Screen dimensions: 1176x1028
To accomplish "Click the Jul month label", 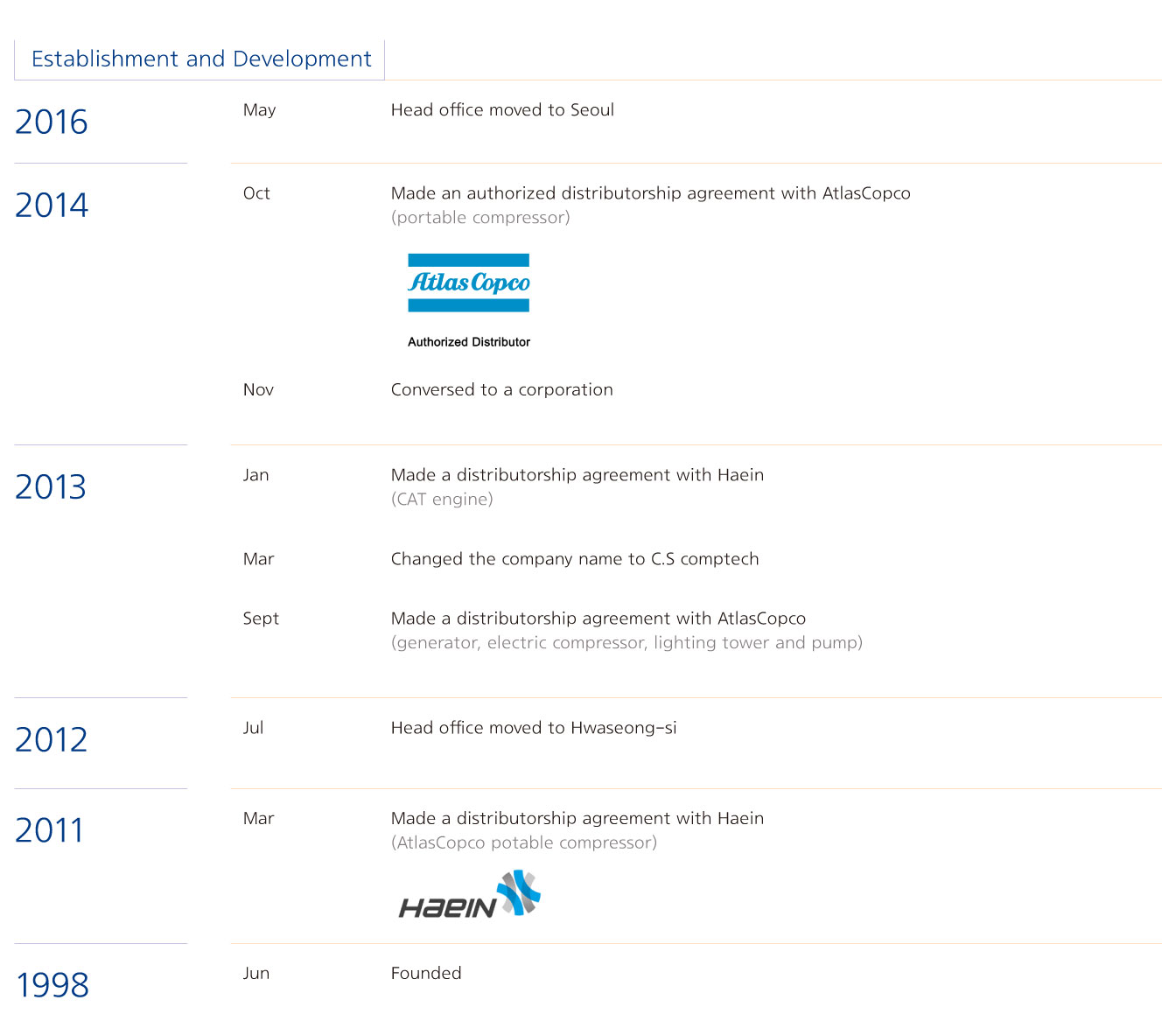I will pyautogui.click(x=253, y=728).
